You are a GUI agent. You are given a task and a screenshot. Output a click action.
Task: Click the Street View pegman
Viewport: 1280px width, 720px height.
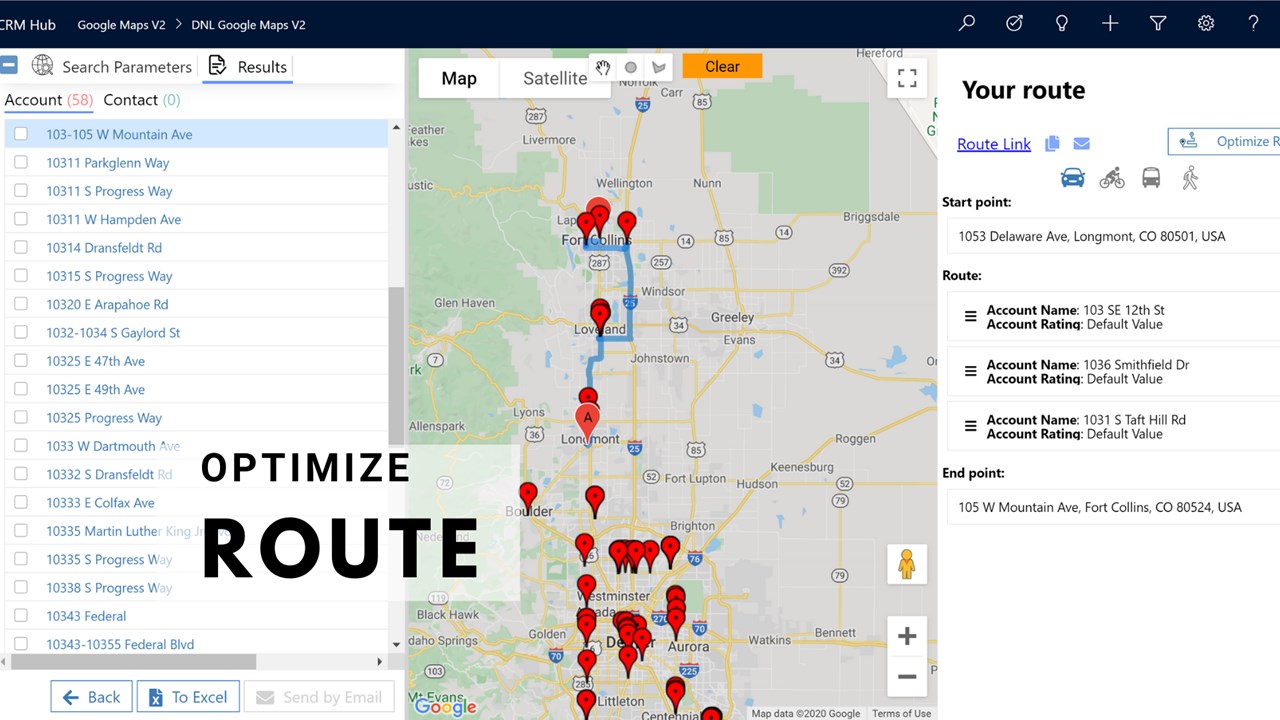(907, 564)
